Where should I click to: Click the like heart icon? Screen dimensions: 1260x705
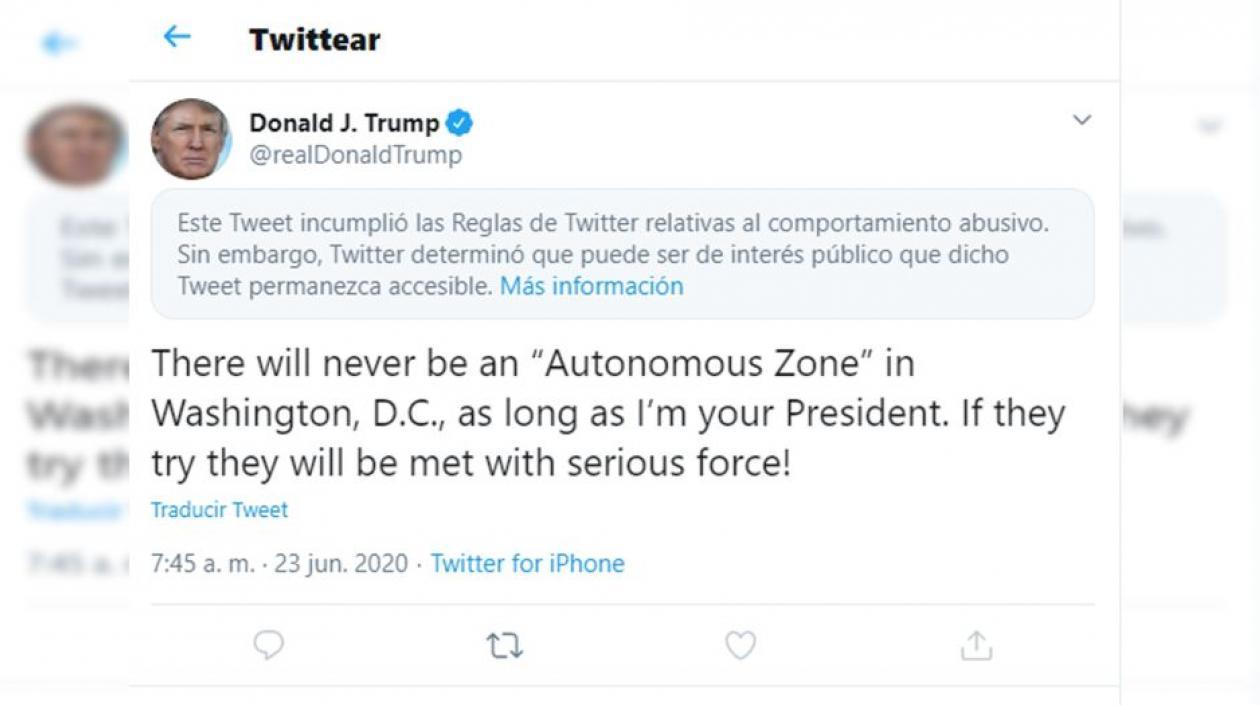pos(740,647)
